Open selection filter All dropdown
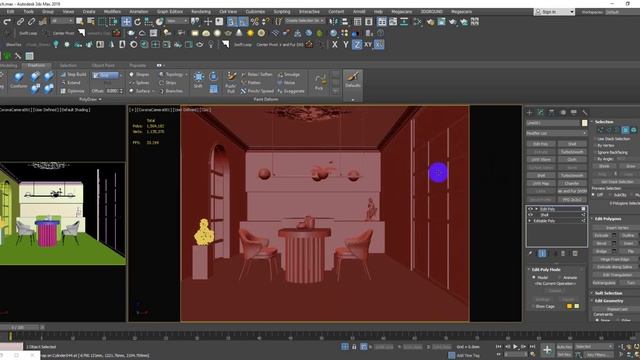 62,21
